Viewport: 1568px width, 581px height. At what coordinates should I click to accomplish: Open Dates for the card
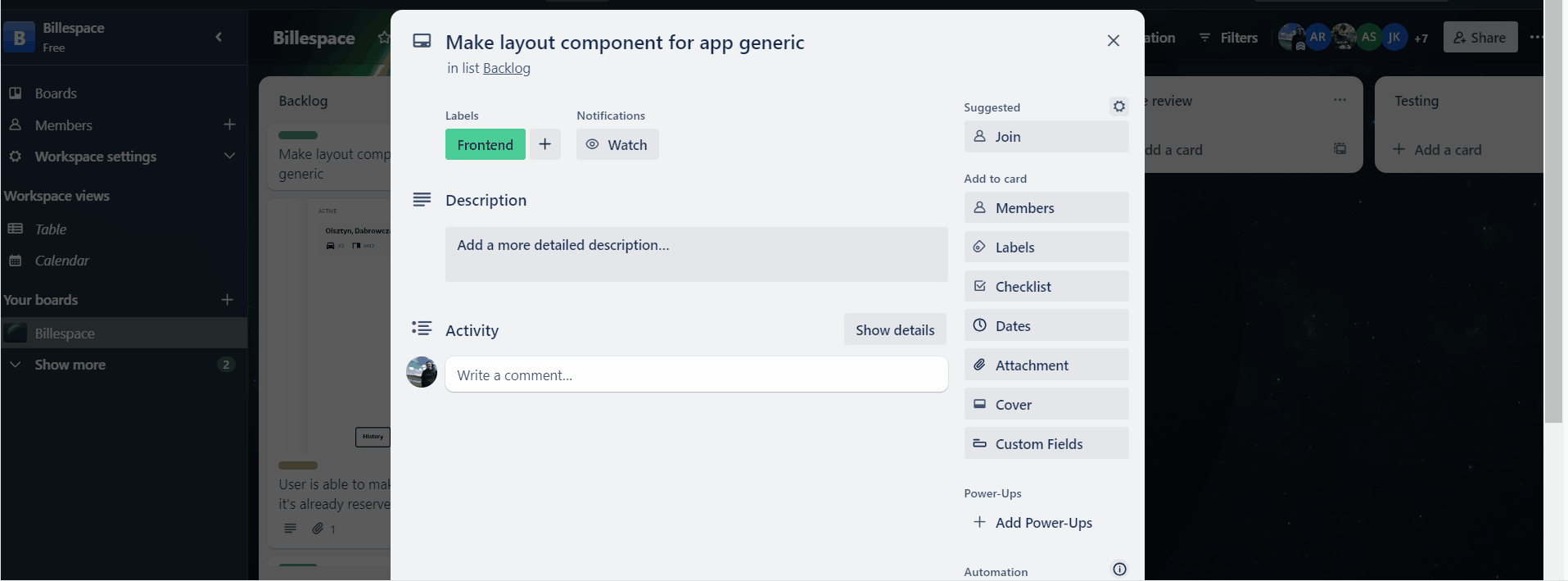[x=1046, y=325]
